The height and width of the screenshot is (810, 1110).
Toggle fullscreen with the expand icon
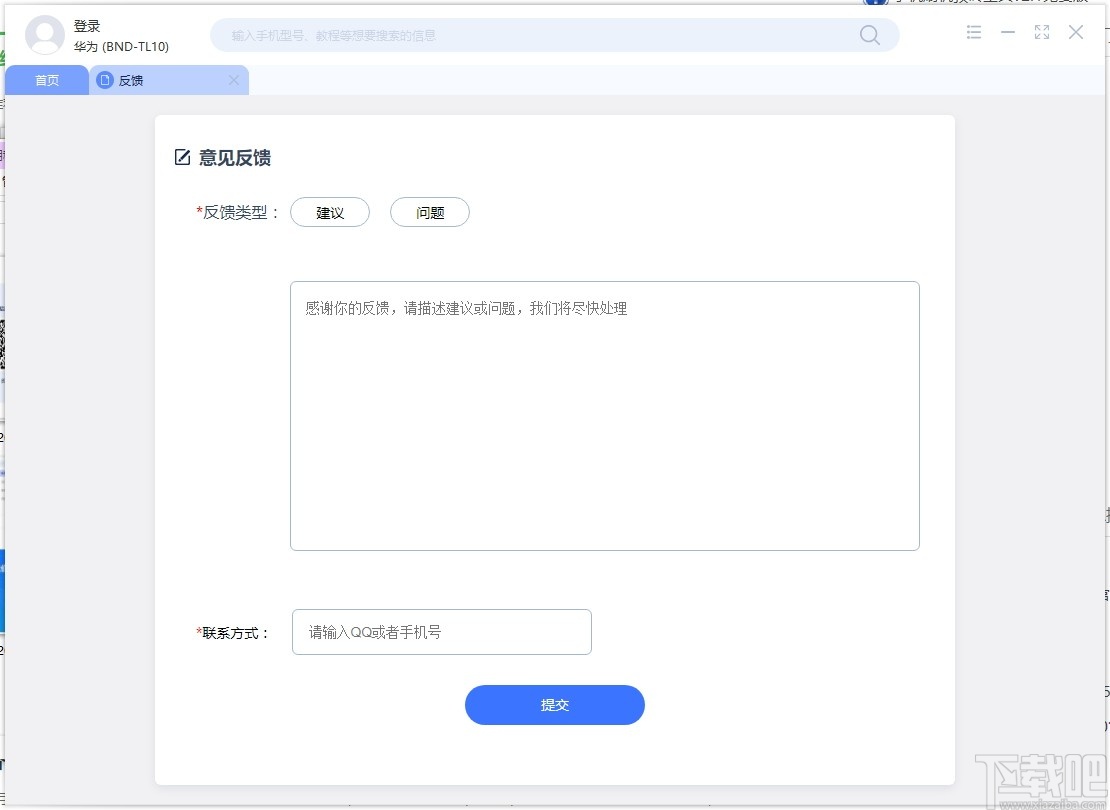1041,32
